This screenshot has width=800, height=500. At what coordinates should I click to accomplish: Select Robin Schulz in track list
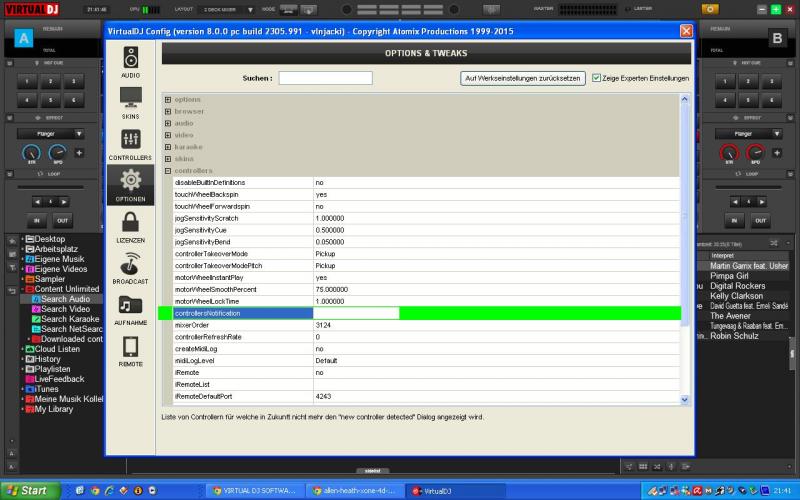[x=734, y=336]
